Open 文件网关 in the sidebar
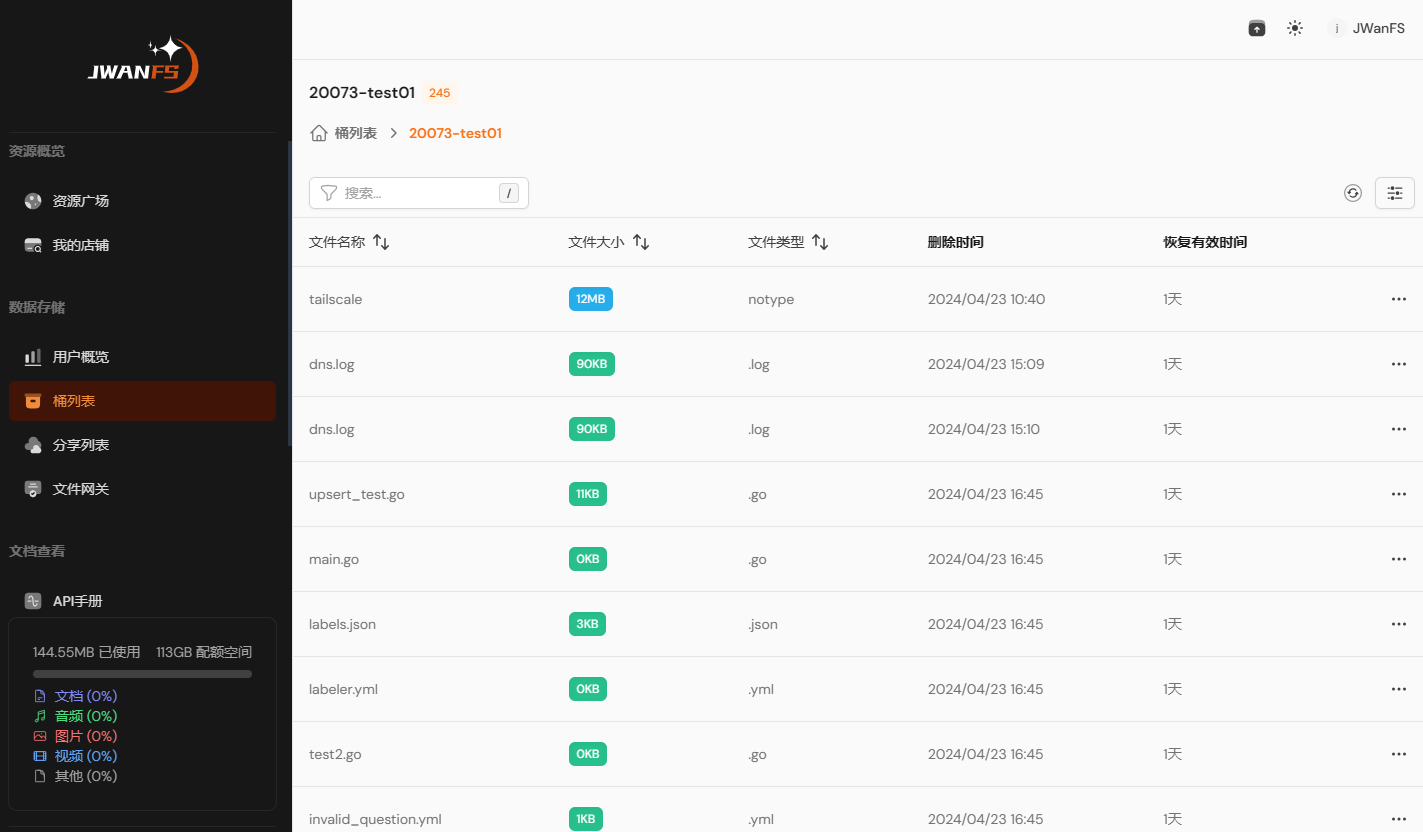The width and height of the screenshot is (1423, 832). pyautogui.click(x=142, y=489)
